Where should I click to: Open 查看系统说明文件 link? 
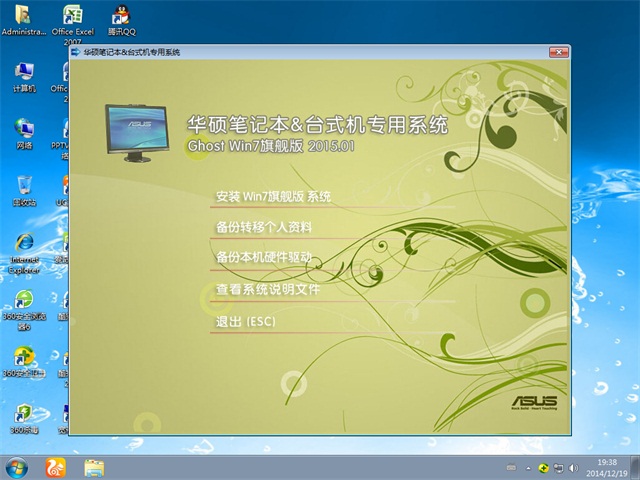click(x=267, y=289)
